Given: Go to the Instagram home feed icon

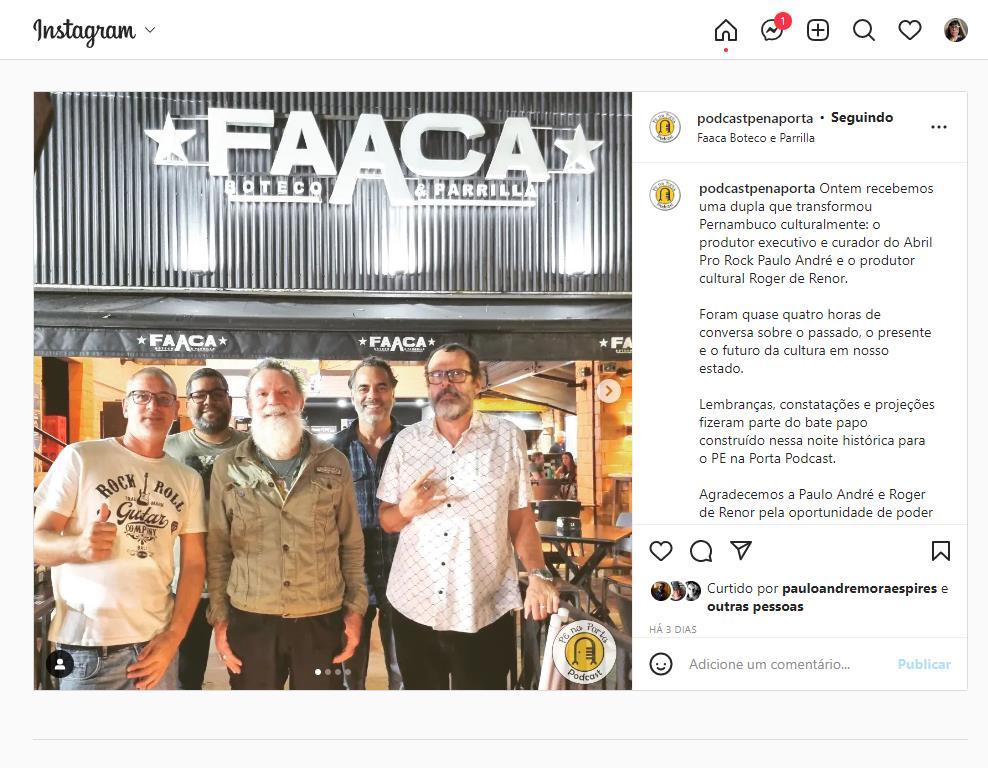Looking at the screenshot, I should (x=725, y=30).
